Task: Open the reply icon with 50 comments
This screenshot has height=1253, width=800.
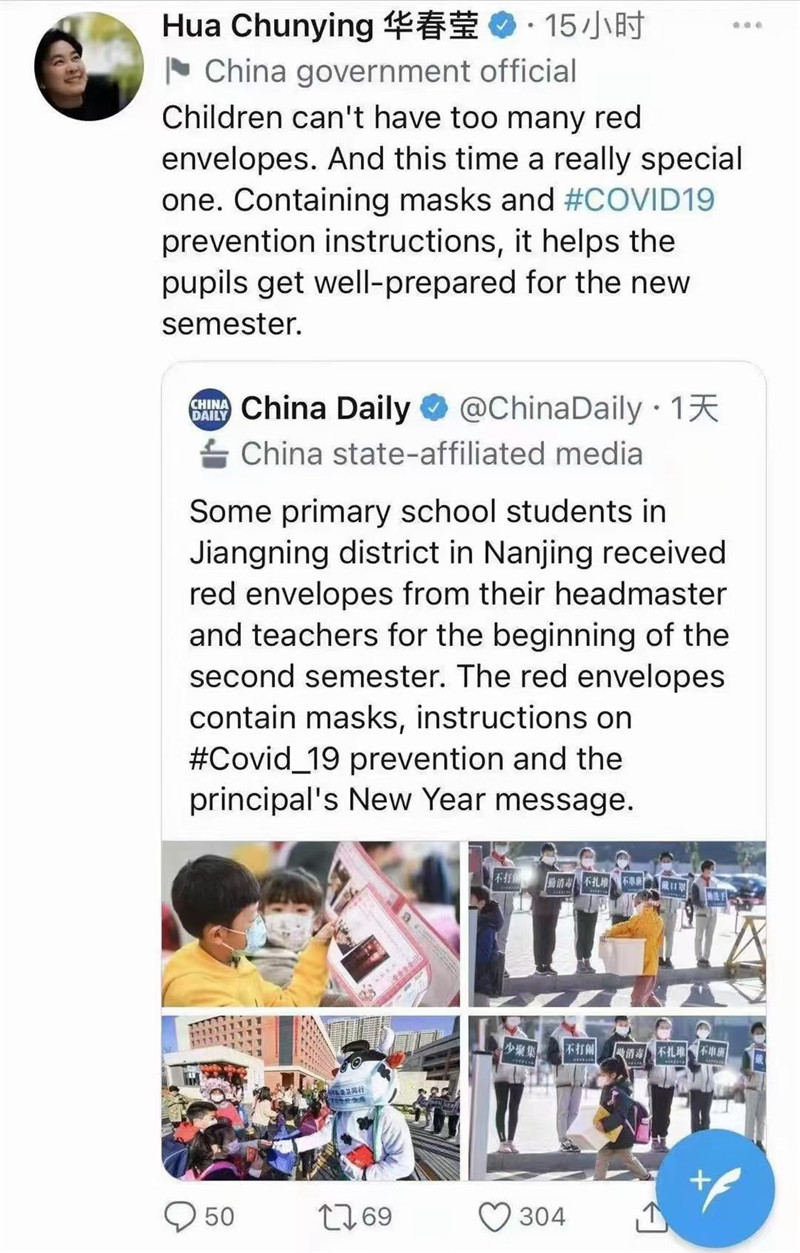Action: pyautogui.click(x=182, y=1215)
